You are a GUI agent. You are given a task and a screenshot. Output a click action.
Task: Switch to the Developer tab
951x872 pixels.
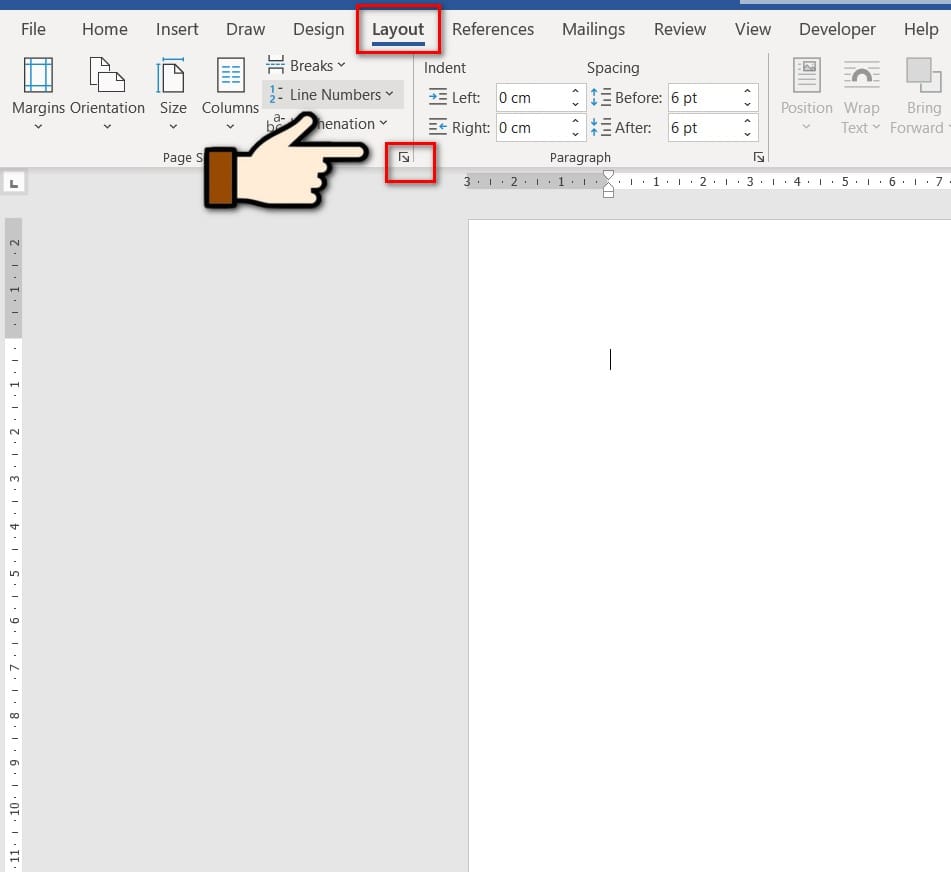(x=837, y=29)
